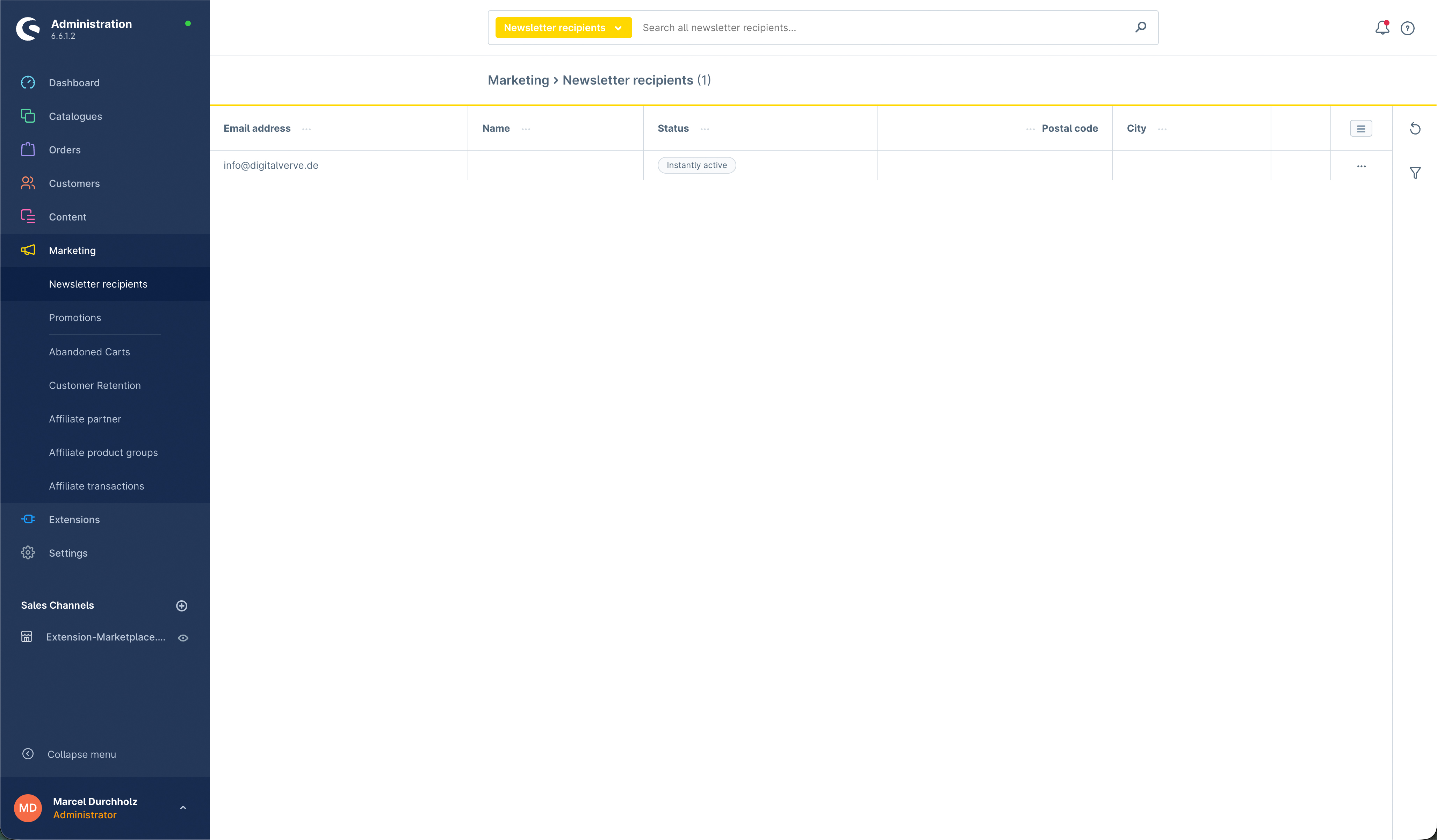Open info@digitalverve.de recipient entry

coord(270,165)
